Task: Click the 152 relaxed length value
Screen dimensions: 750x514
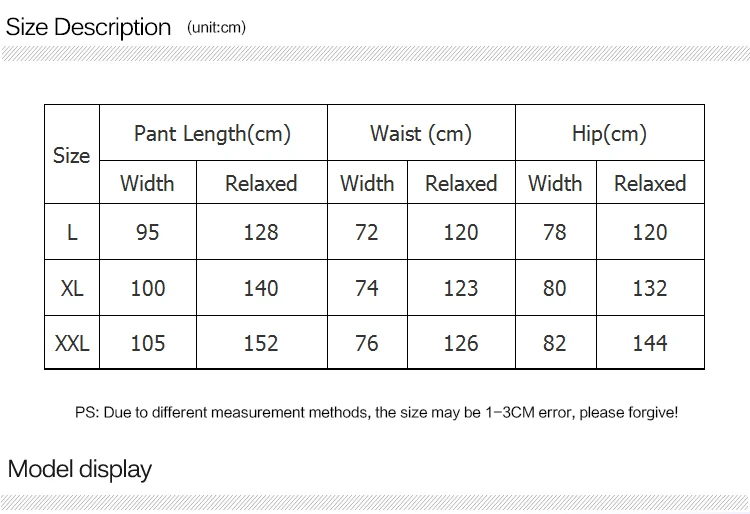Action: (x=261, y=343)
